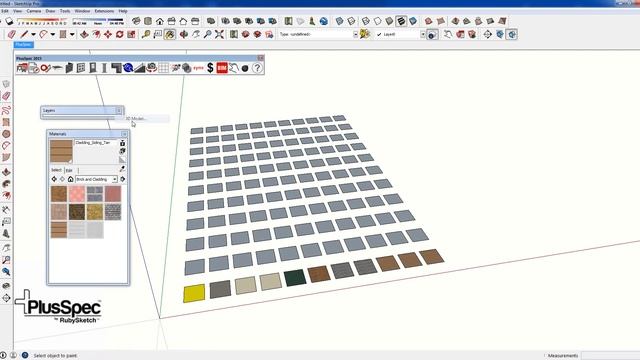This screenshot has height=360, width=640.
Task: Select the active Paint Bucket tool
Action: click(x=170, y=34)
